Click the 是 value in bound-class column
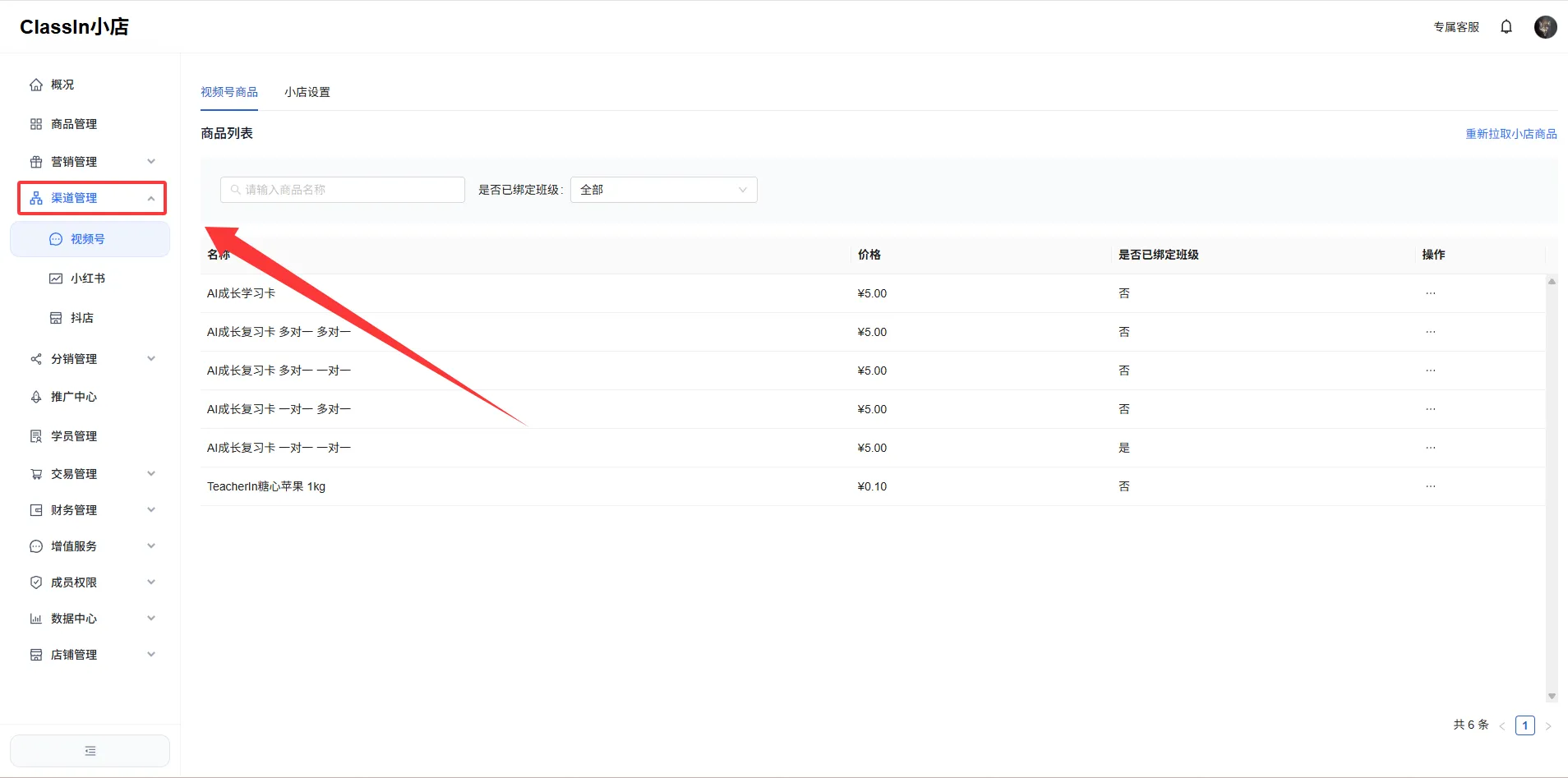This screenshot has width=1568, height=778. (1124, 448)
